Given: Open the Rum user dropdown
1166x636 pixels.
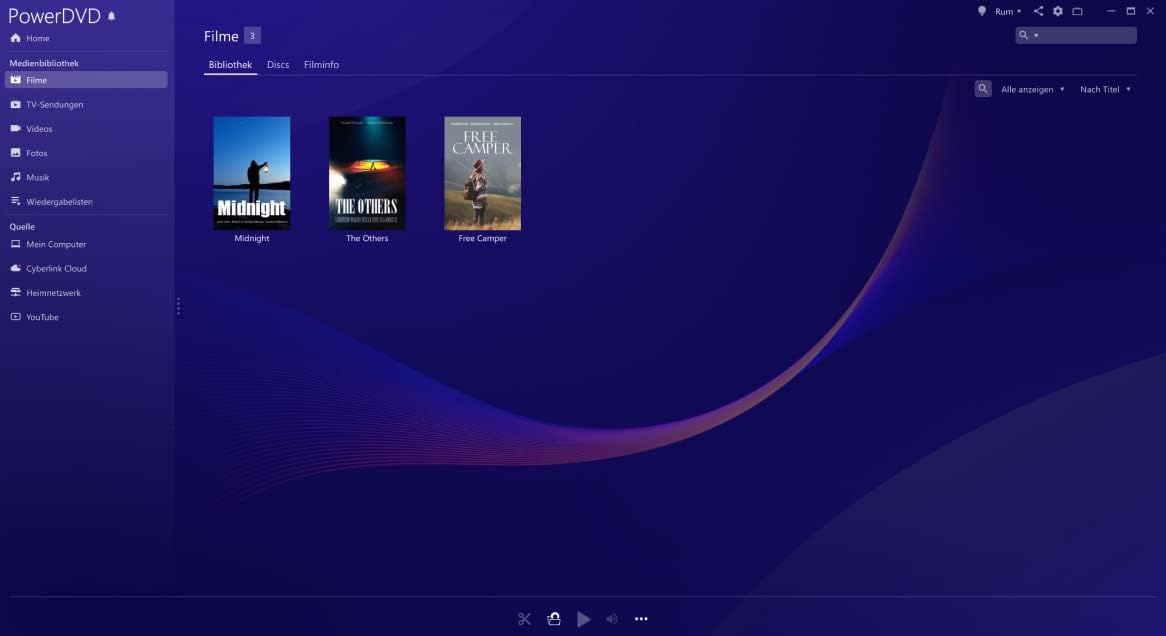Looking at the screenshot, I should [1007, 11].
